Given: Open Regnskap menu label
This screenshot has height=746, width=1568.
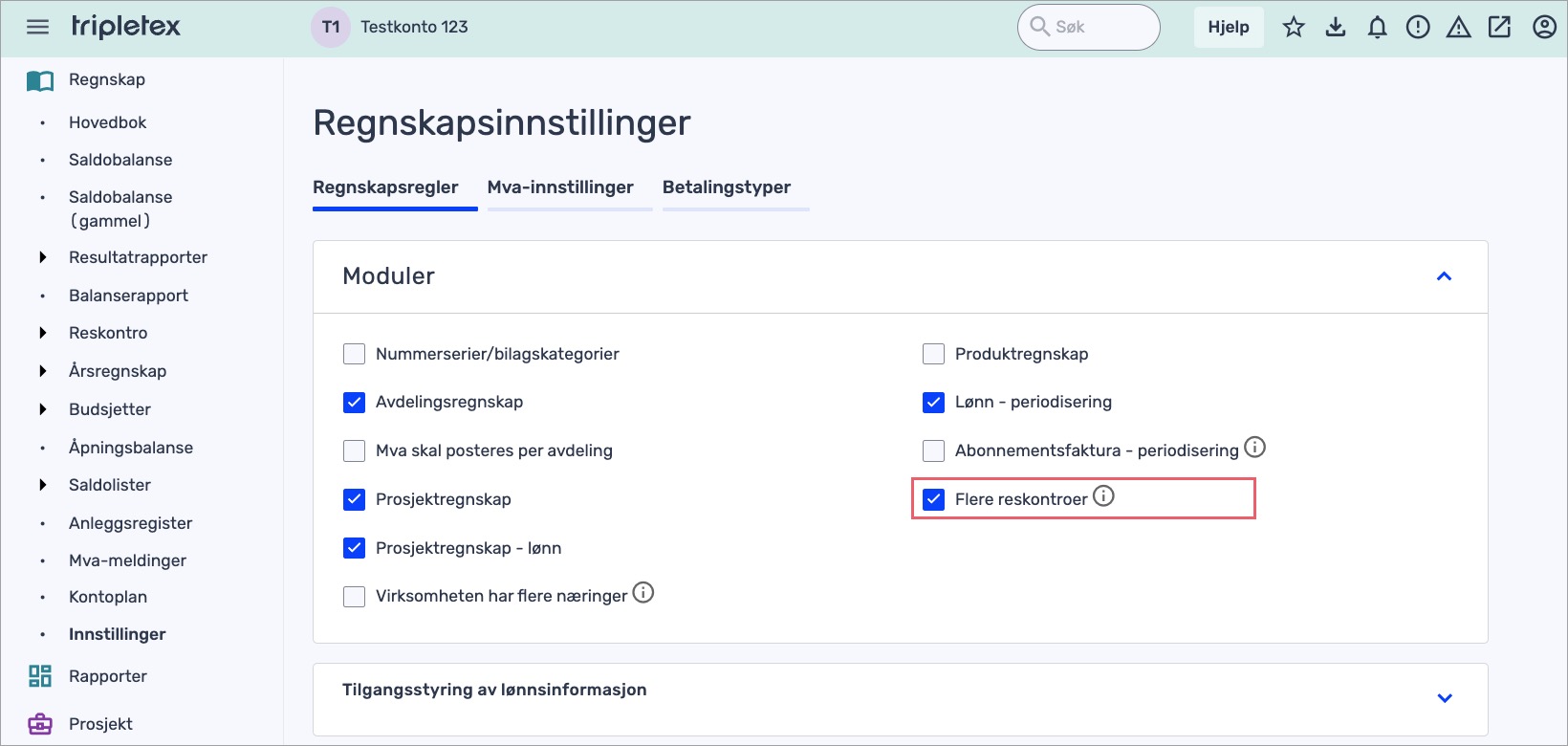Looking at the screenshot, I should [107, 79].
